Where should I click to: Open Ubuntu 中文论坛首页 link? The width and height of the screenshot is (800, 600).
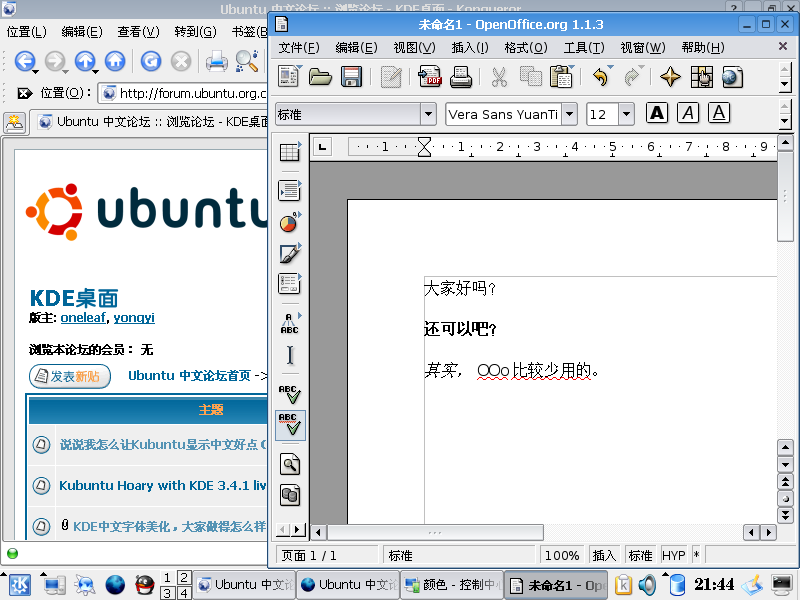(189, 376)
